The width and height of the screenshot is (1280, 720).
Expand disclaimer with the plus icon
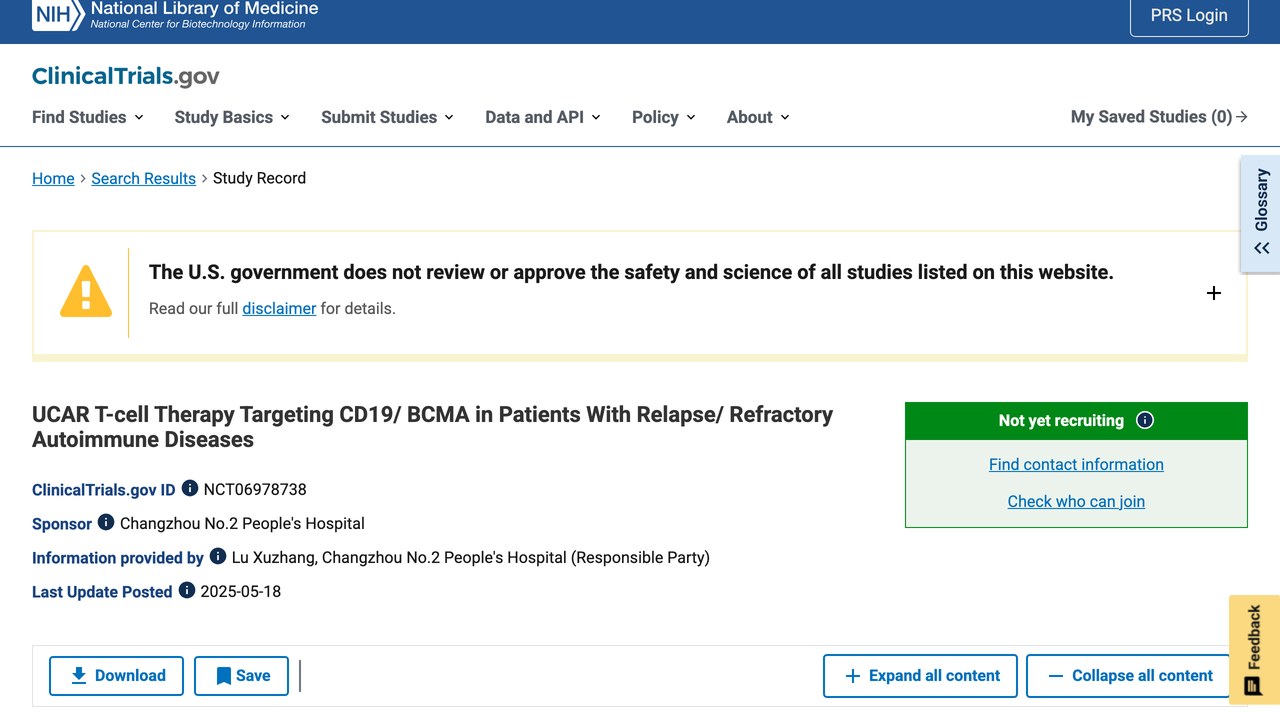tap(1214, 293)
